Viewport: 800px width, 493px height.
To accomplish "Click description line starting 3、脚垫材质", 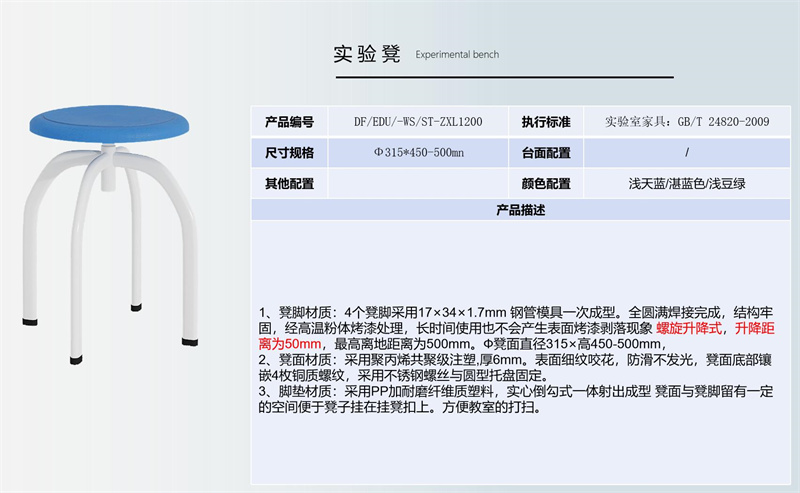I will point(516,391).
